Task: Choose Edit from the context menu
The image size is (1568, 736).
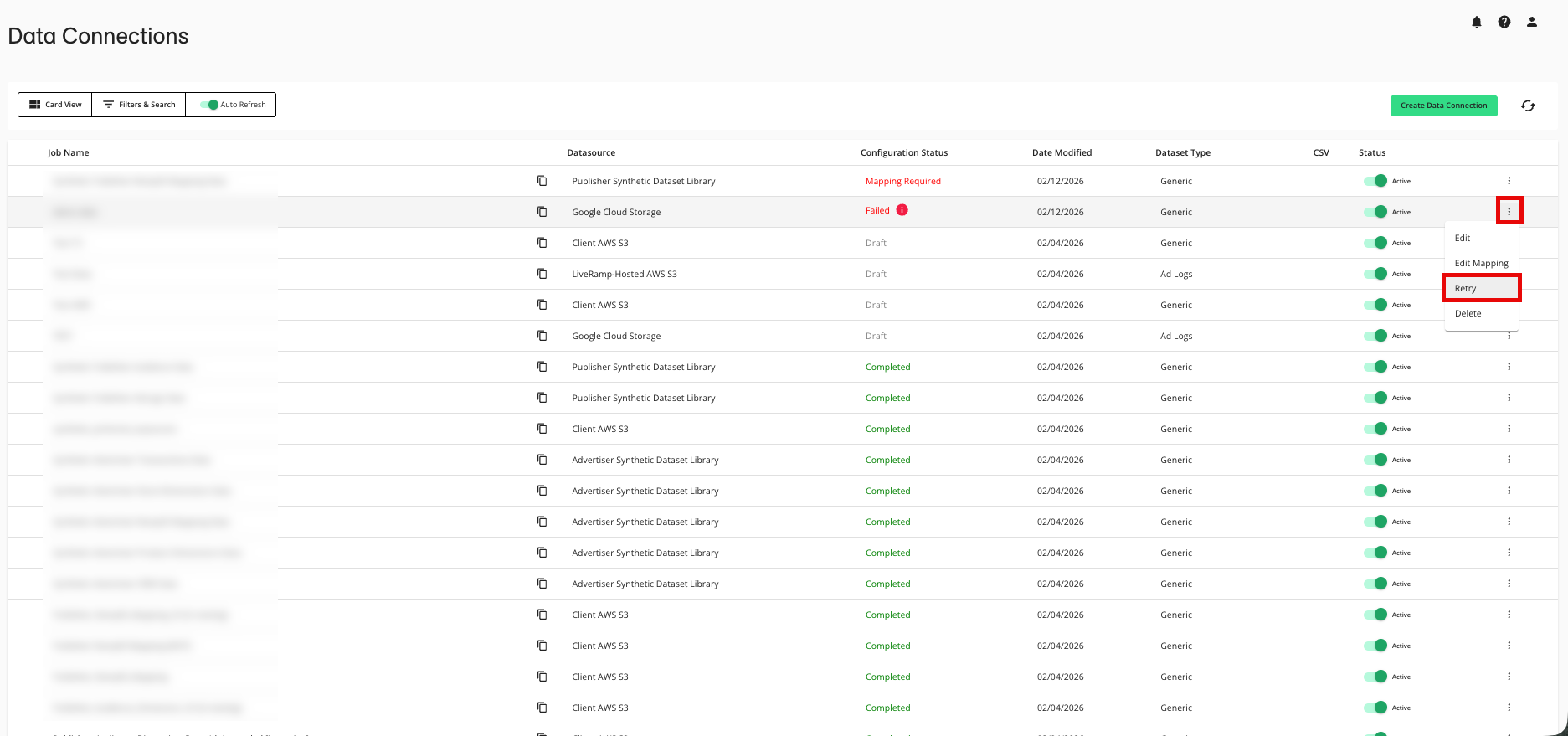Action: pos(1481,238)
